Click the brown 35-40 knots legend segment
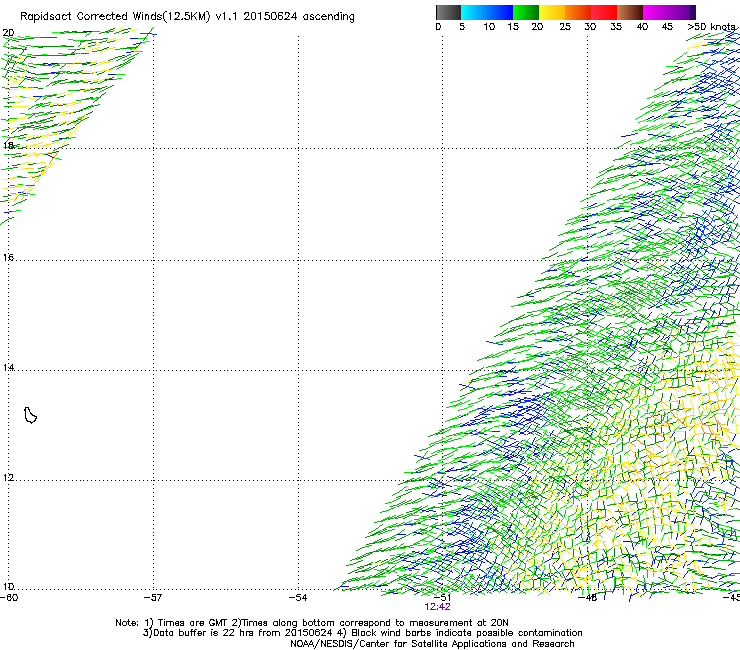 click(630, 12)
